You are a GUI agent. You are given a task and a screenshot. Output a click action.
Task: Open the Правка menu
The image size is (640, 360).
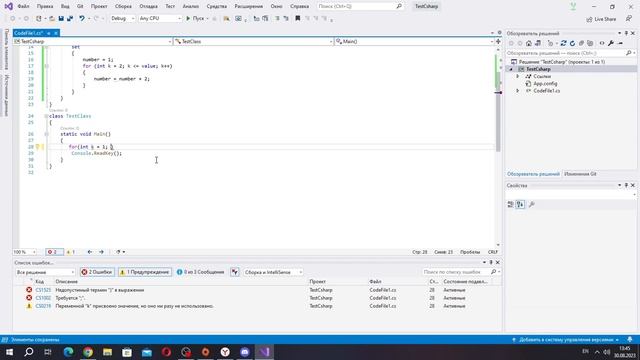(x=45, y=7)
